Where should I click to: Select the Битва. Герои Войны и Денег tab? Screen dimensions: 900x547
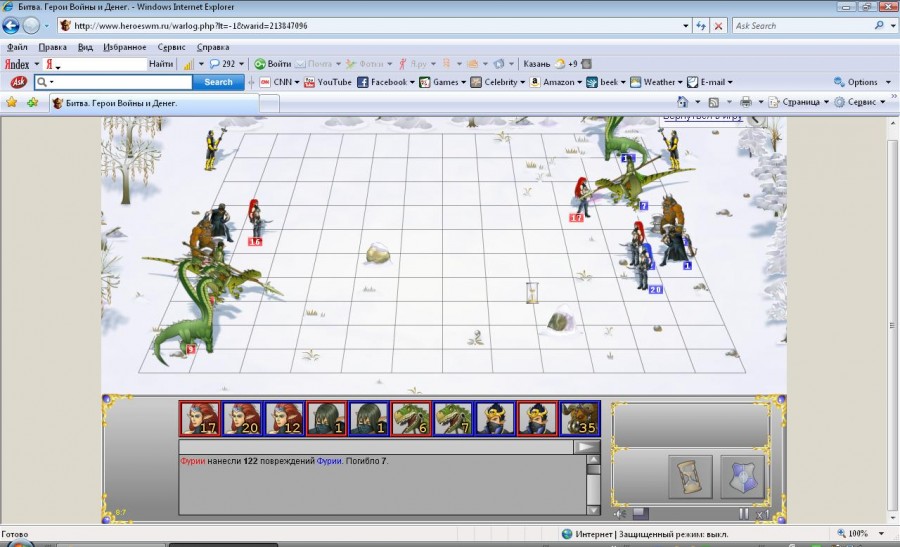154,103
